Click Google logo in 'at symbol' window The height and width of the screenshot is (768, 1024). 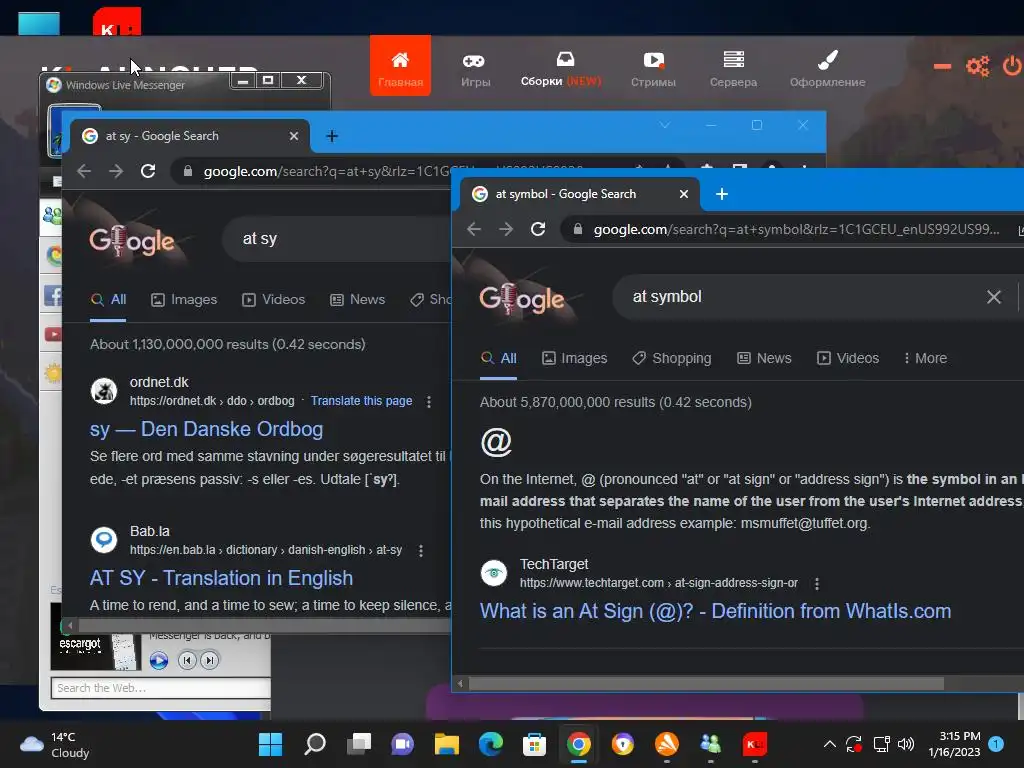pyautogui.click(x=521, y=298)
